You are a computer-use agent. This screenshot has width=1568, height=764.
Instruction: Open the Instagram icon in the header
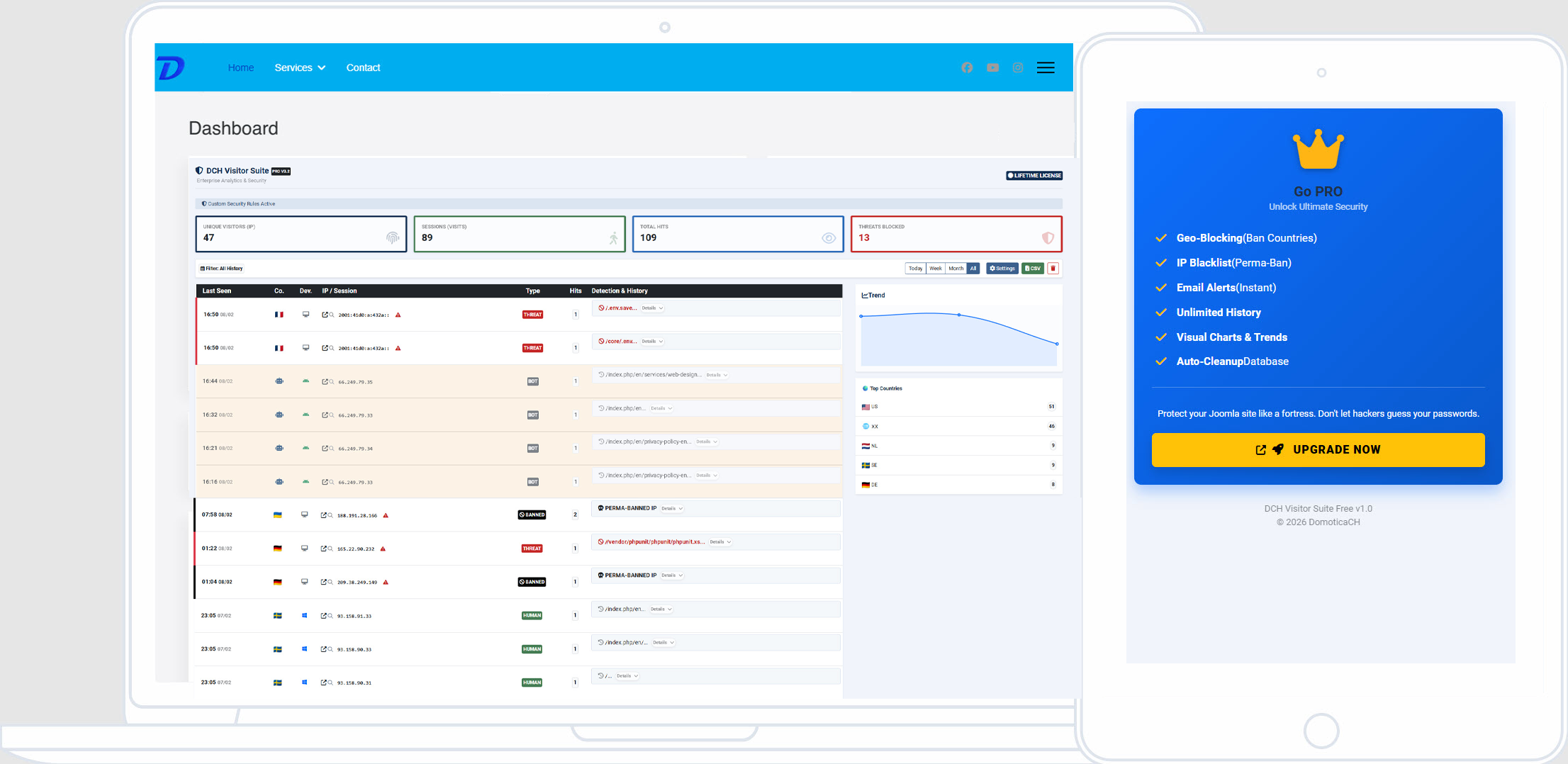pyautogui.click(x=1018, y=67)
